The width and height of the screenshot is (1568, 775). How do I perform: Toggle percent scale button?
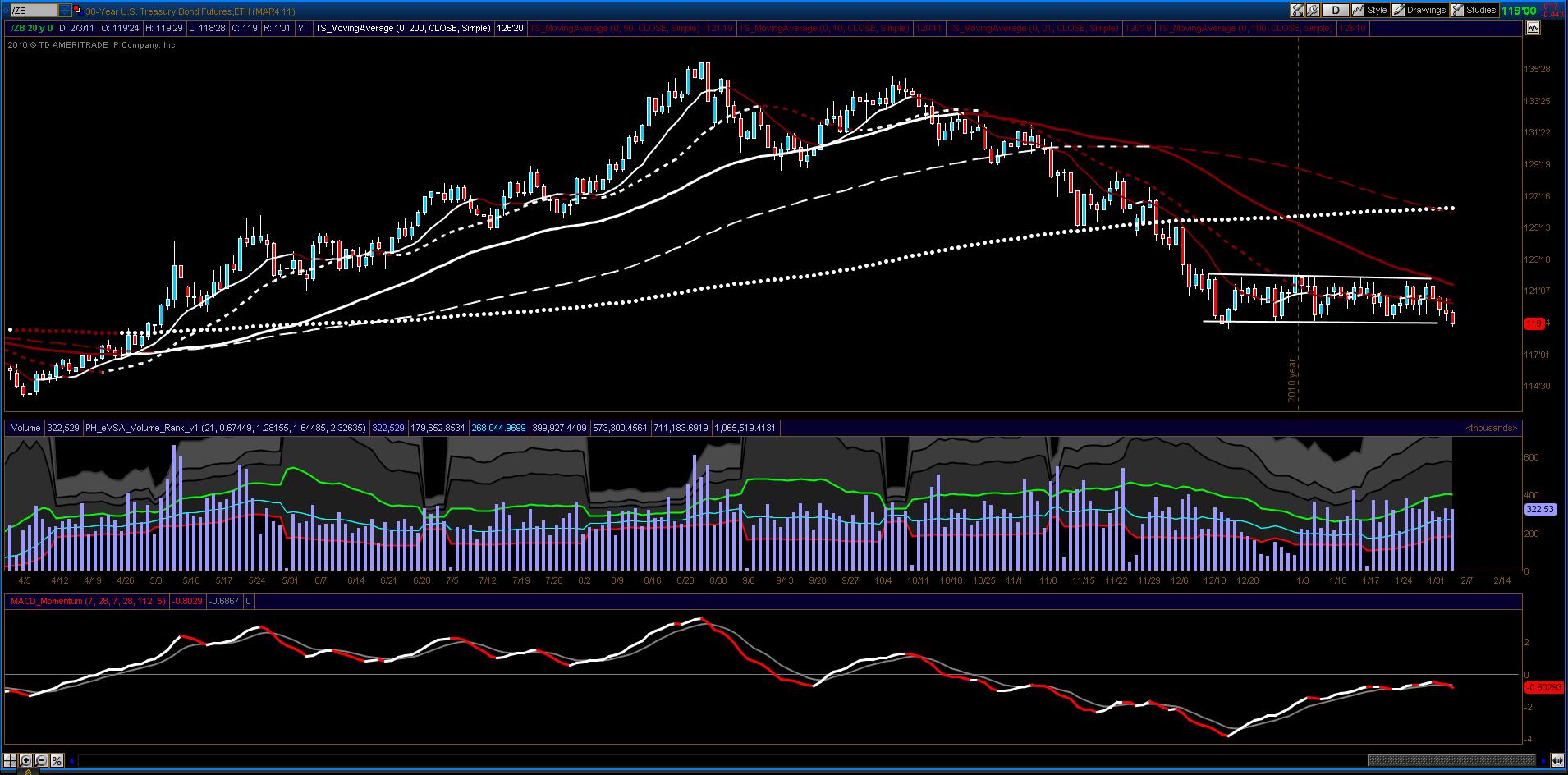(57, 760)
